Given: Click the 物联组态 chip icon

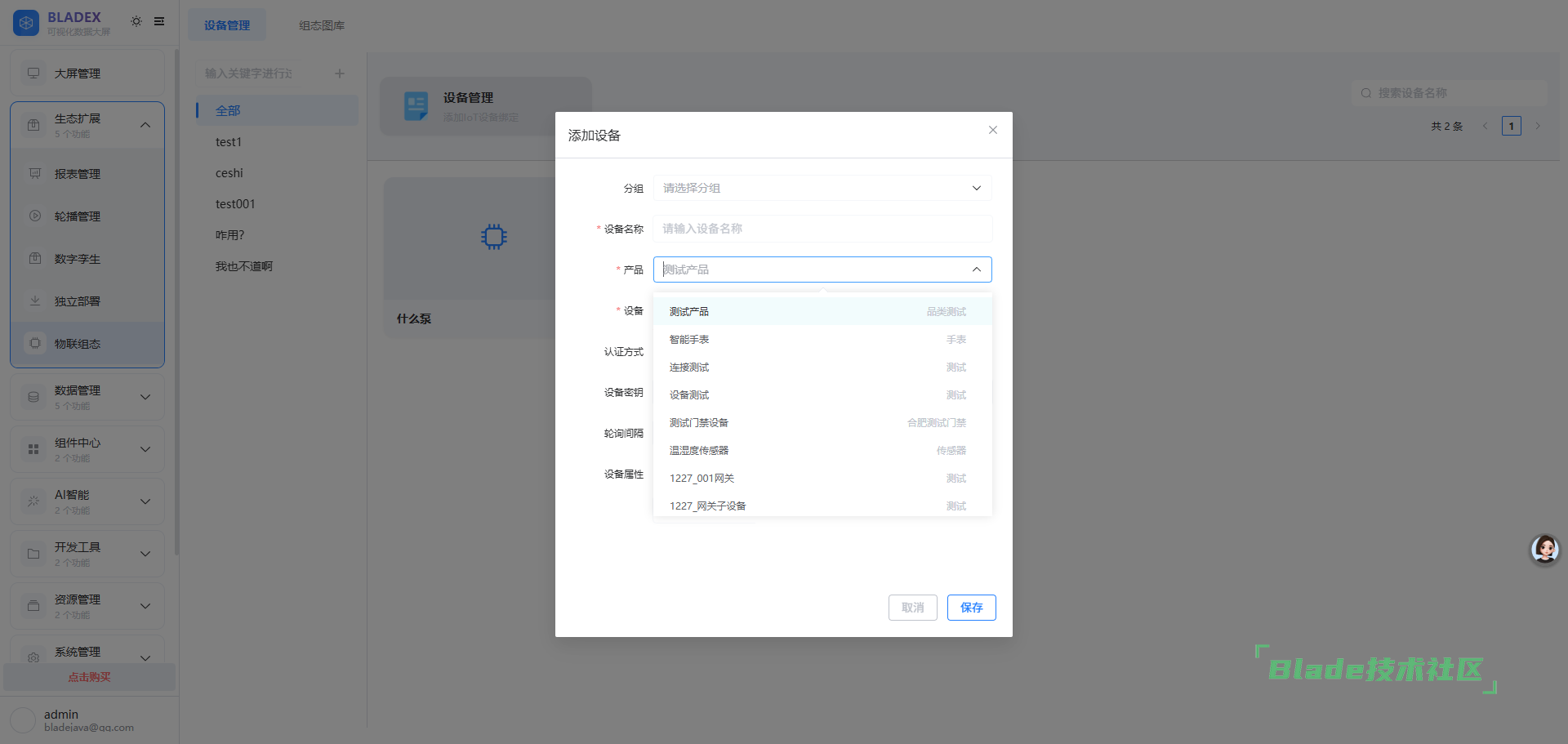Looking at the screenshot, I should click(35, 344).
